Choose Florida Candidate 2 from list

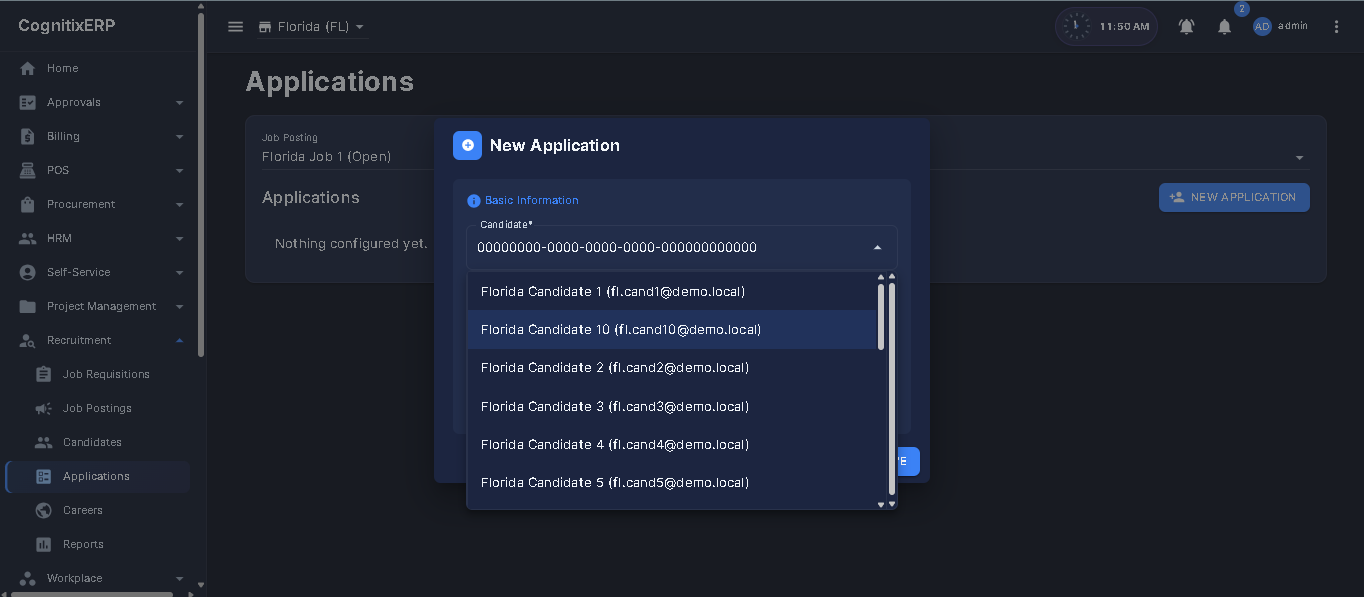(672, 367)
